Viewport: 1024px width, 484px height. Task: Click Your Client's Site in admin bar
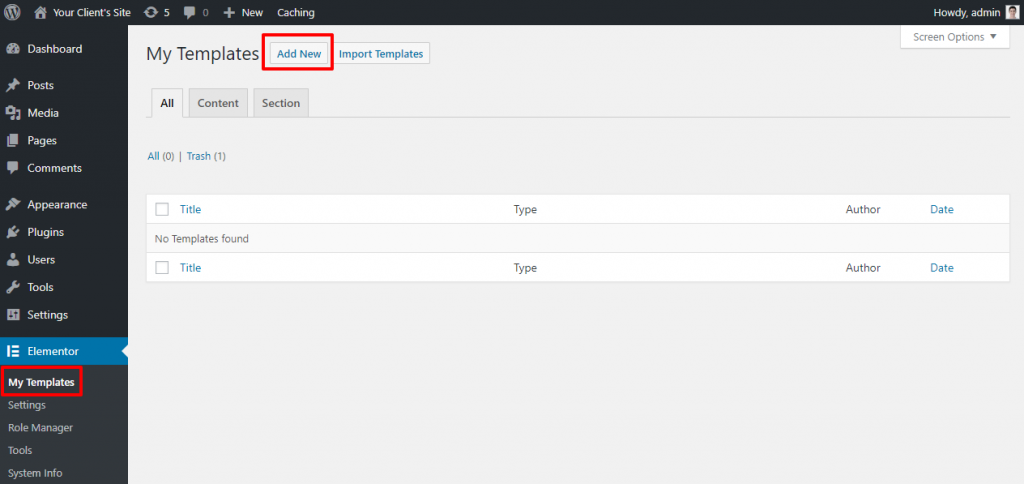click(91, 12)
